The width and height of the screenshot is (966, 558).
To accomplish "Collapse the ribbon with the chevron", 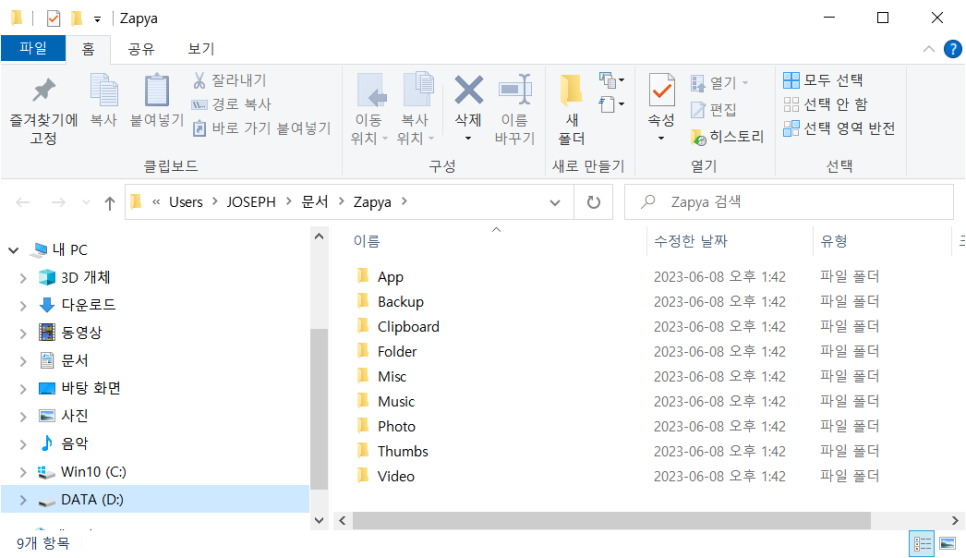I will (928, 49).
